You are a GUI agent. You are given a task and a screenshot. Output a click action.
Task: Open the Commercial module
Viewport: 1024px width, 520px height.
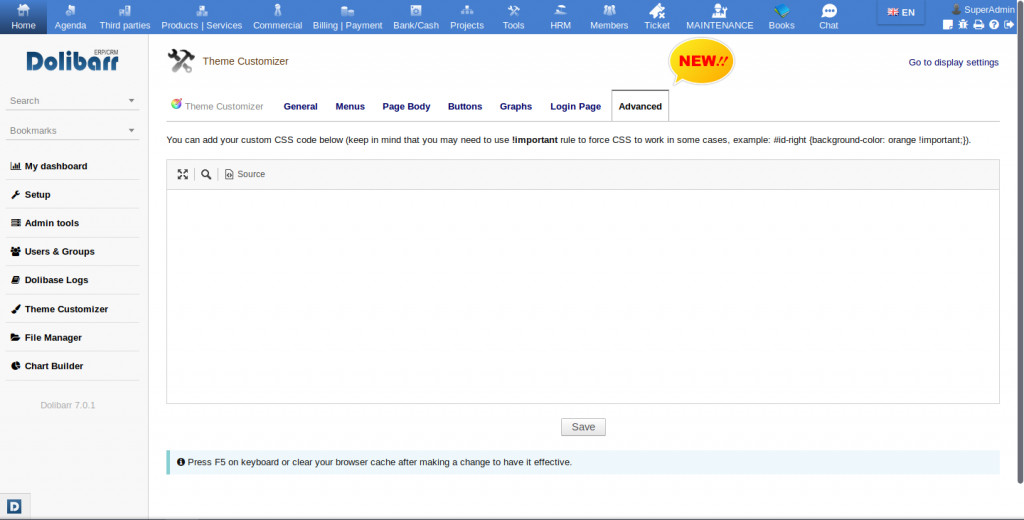pos(278,17)
